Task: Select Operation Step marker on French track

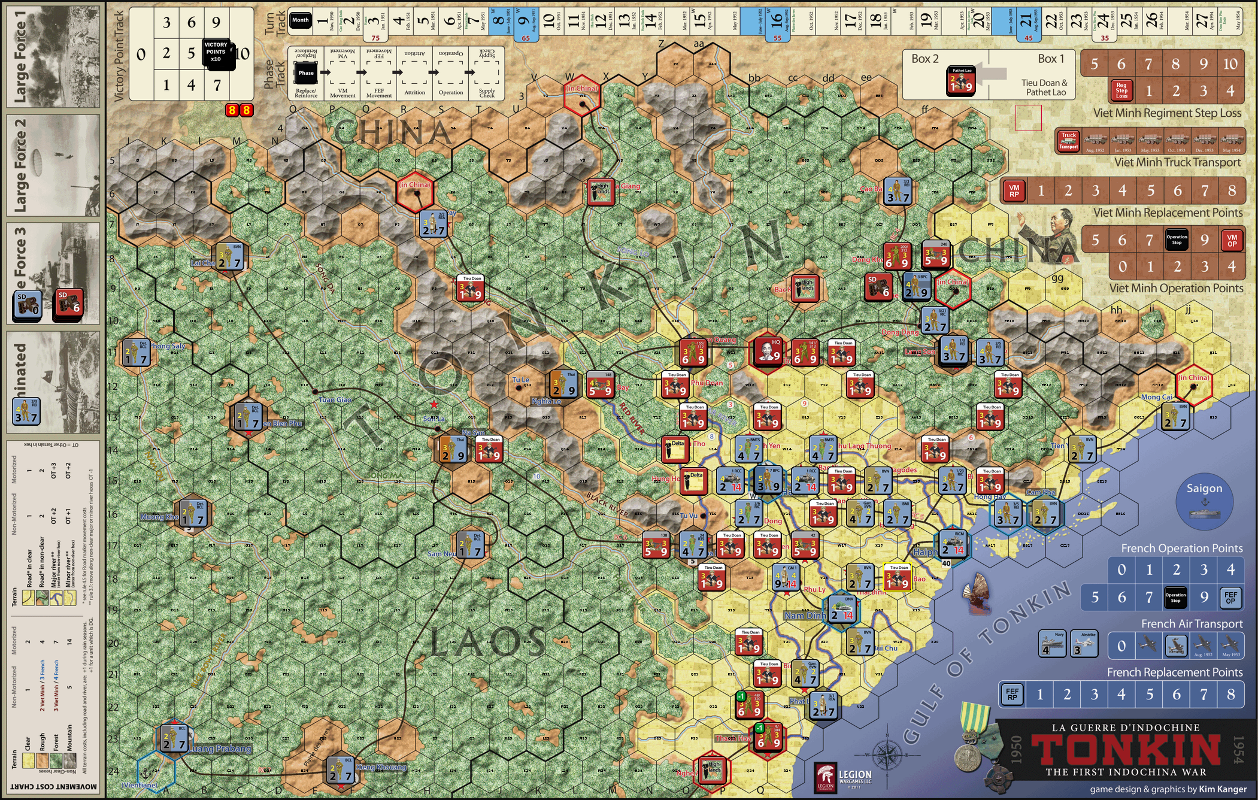Action: (1177, 597)
